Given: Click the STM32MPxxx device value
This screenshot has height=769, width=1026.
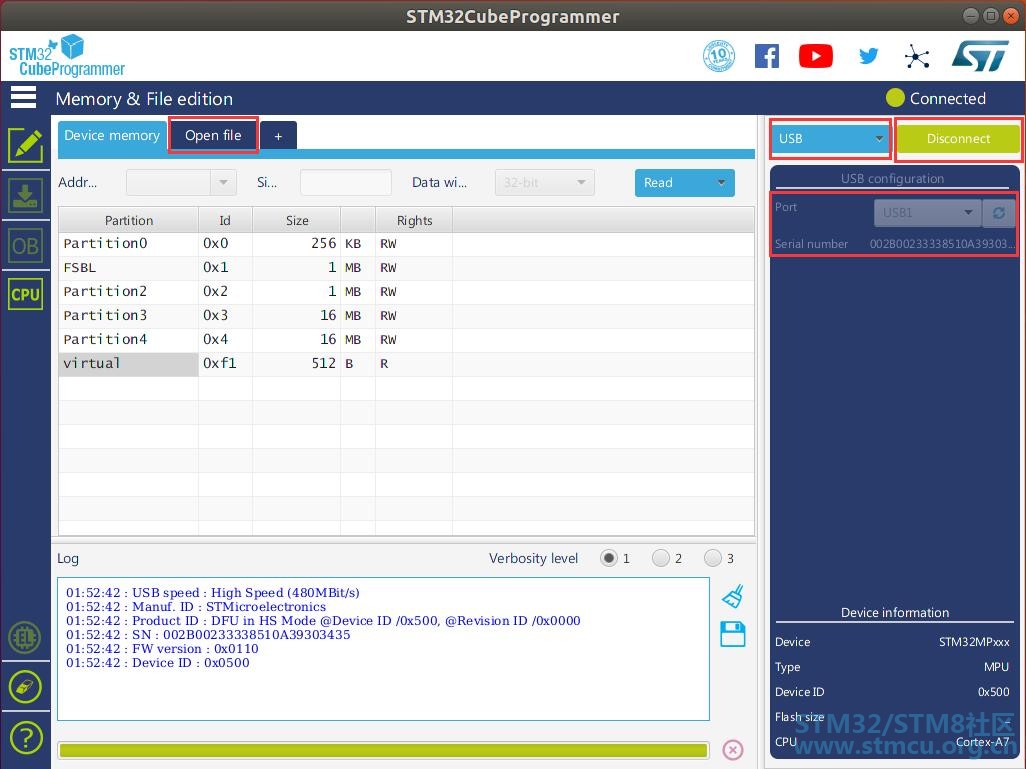Looking at the screenshot, I should [x=974, y=642].
